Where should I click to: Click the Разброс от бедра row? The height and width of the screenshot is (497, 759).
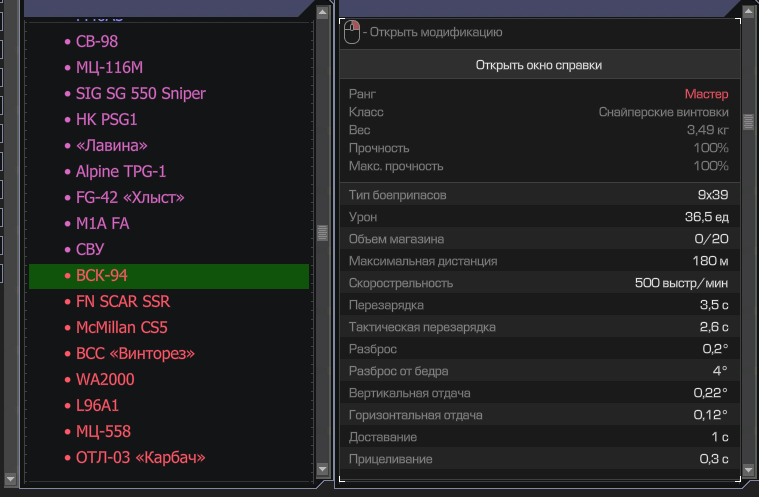539,371
